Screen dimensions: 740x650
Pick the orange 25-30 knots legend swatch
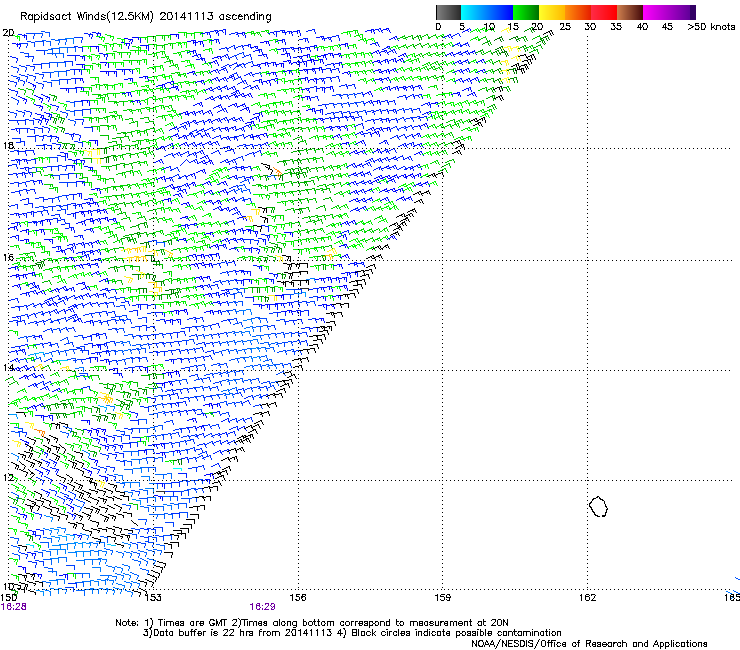point(578,12)
